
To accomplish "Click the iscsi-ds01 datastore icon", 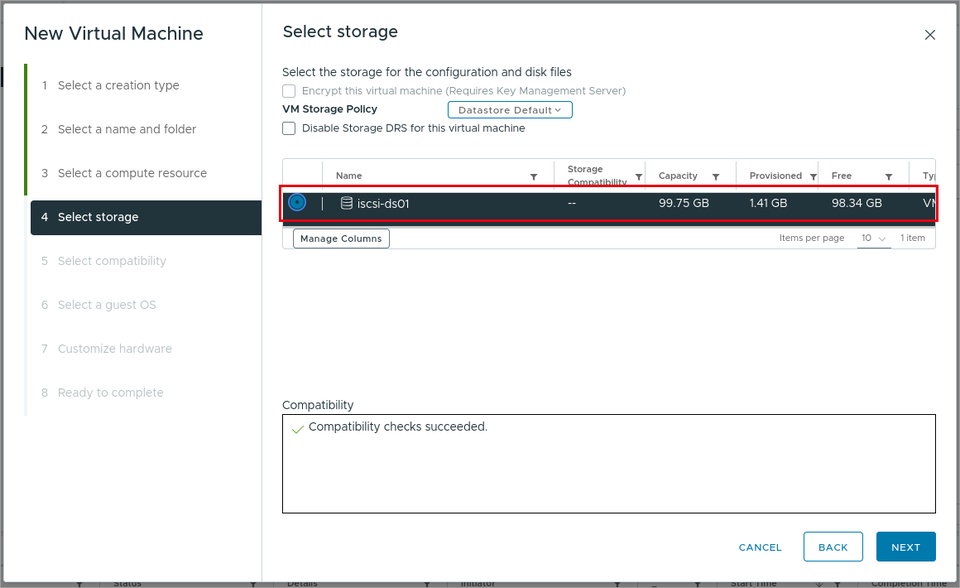I will pyautogui.click(x=347, y=203).
